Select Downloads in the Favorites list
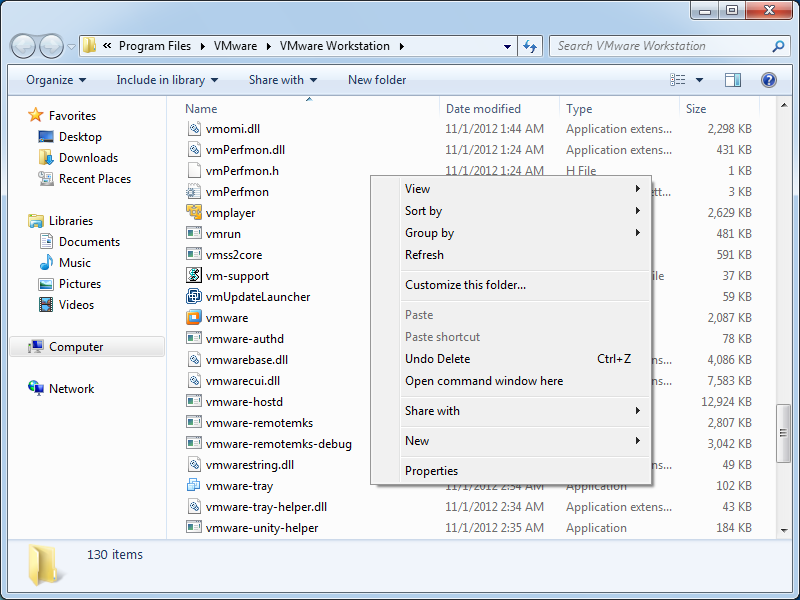The image size is (800, 600). point(88,158)
